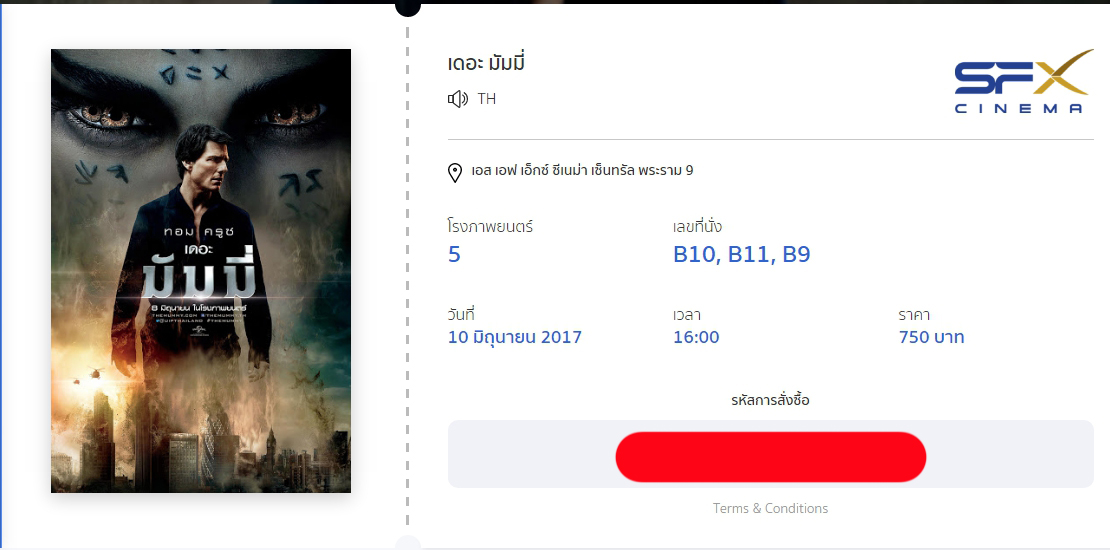
Task: Click the speaker audio language icon
Action: coord(458,99)
